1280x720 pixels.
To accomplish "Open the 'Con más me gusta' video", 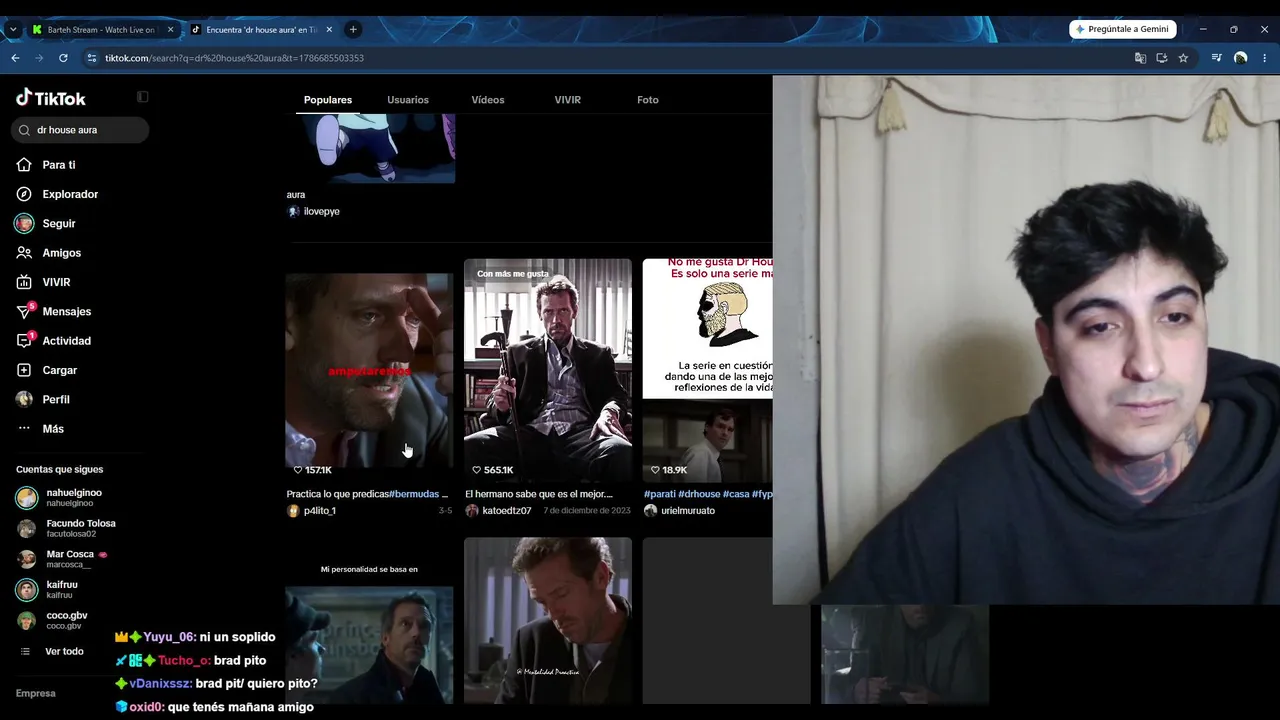I will pos(548,370).
